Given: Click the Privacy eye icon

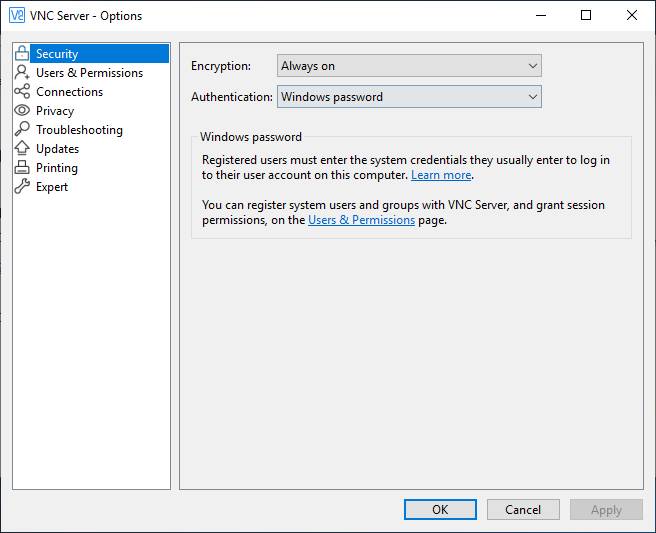Looking at the screenshot, I should click(x=22, y=110).
